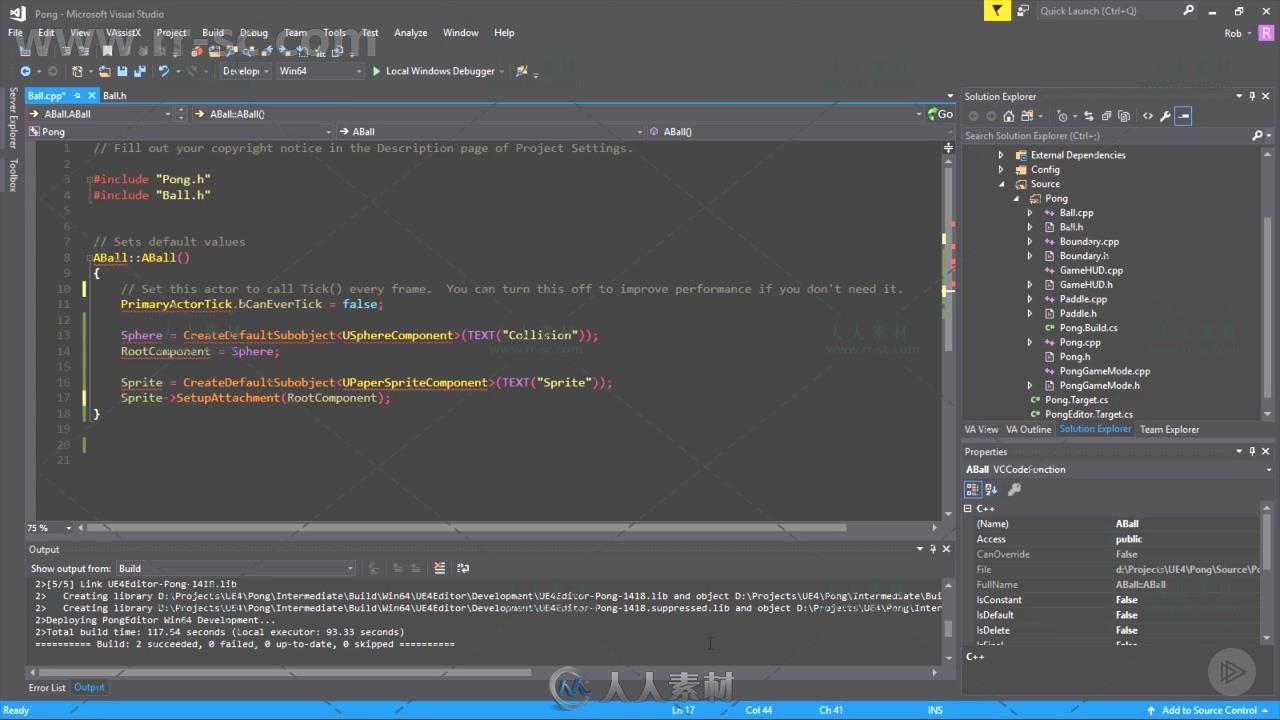Save the current file with the Save icon
The height and width of the screenshot is (720, 1280).
click(122, 71)
